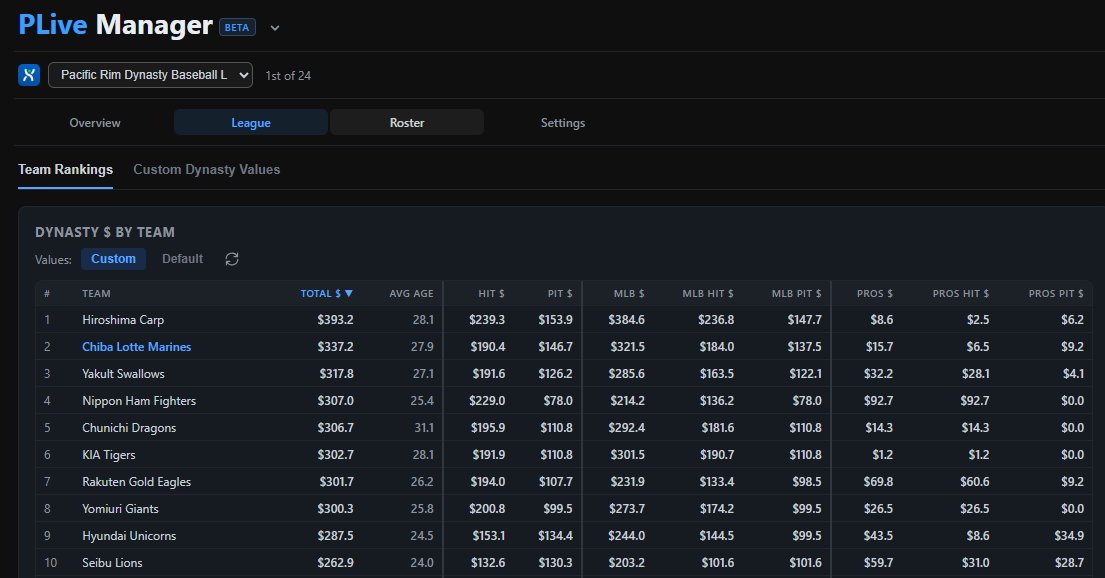Image resolution: width=1105 pixels, height=578 pixels.
Task: Click the $337.2 total for Chiba Lotte Marines
Action: tap(335, 347)
